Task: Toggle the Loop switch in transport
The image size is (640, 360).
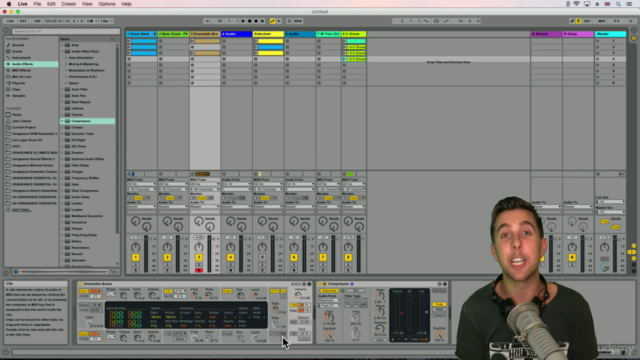Action: (436, 21)
